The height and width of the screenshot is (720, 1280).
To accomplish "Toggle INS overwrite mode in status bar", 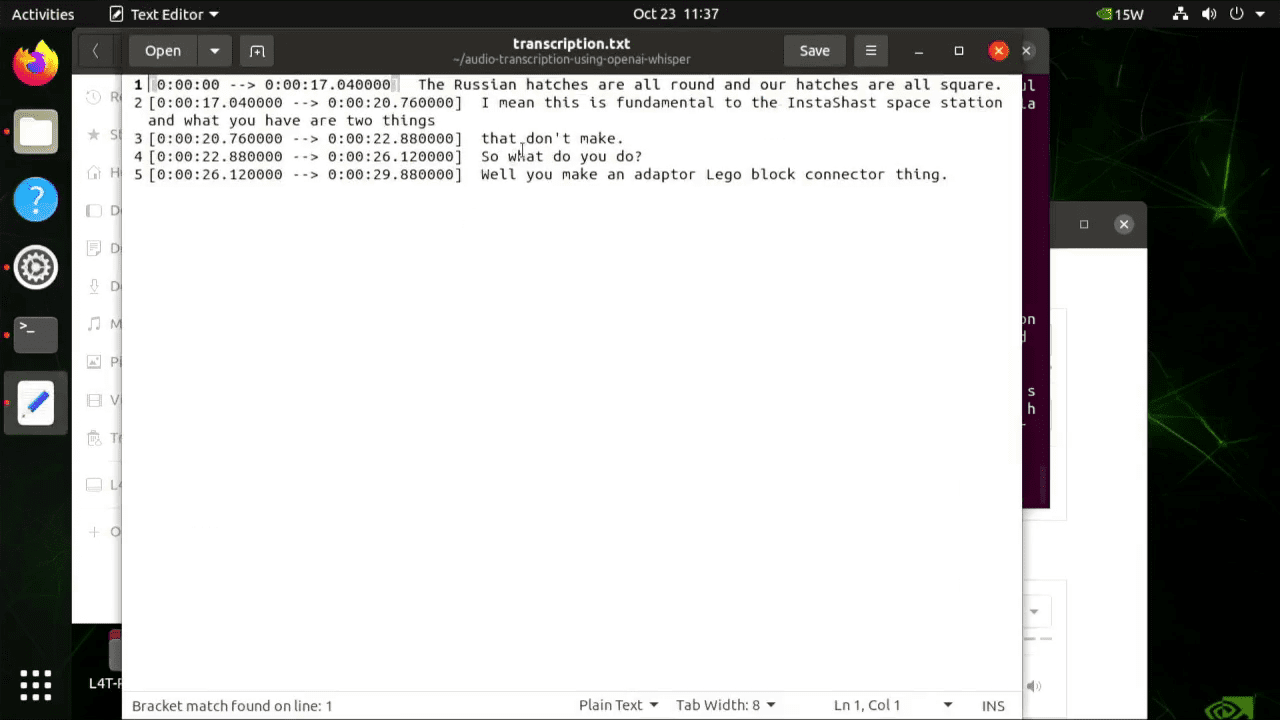I will (x=993, y=705).
